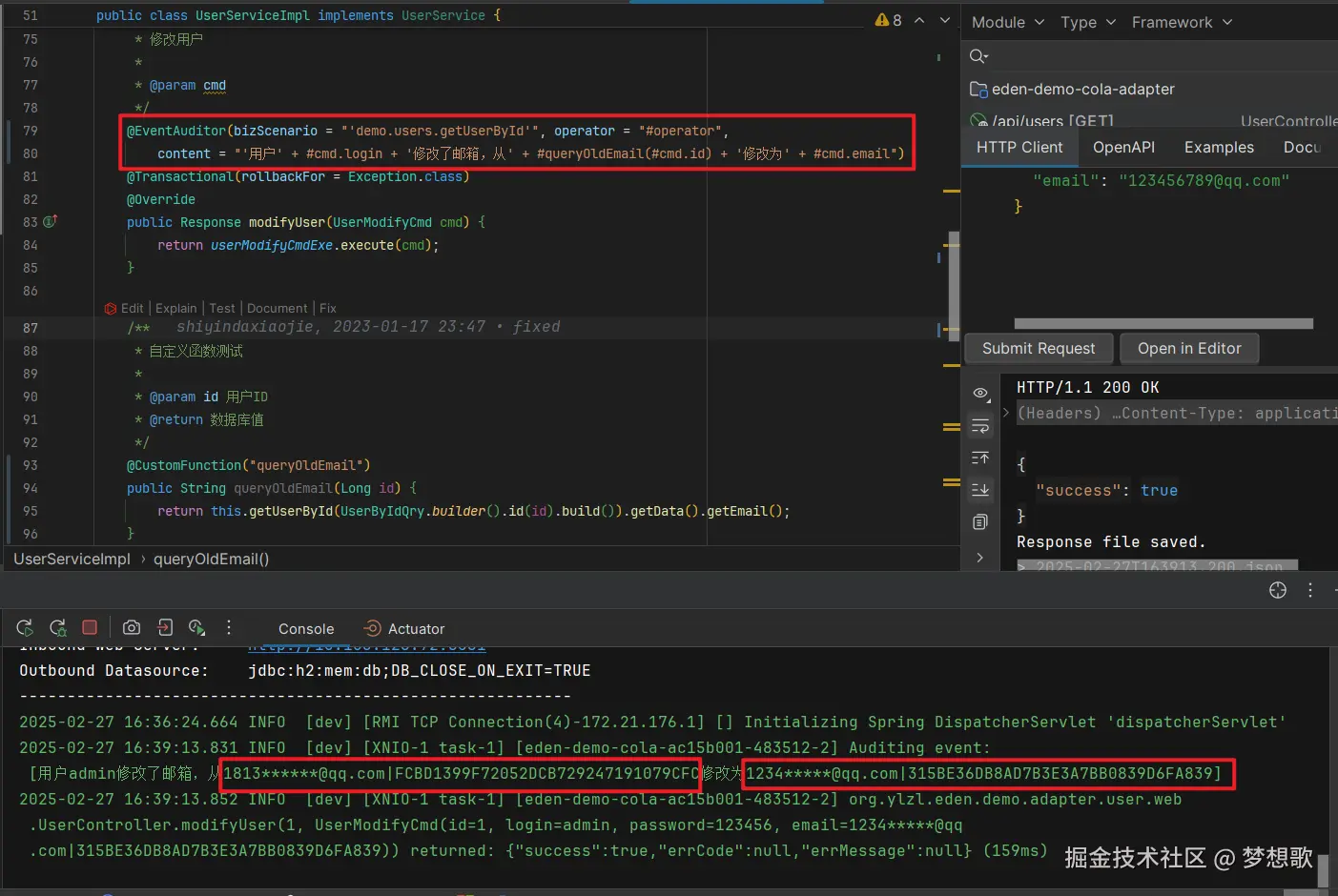Click the Open in Editor button
The height and width of the screenshot is (896, 1338).
[1189, 348]
